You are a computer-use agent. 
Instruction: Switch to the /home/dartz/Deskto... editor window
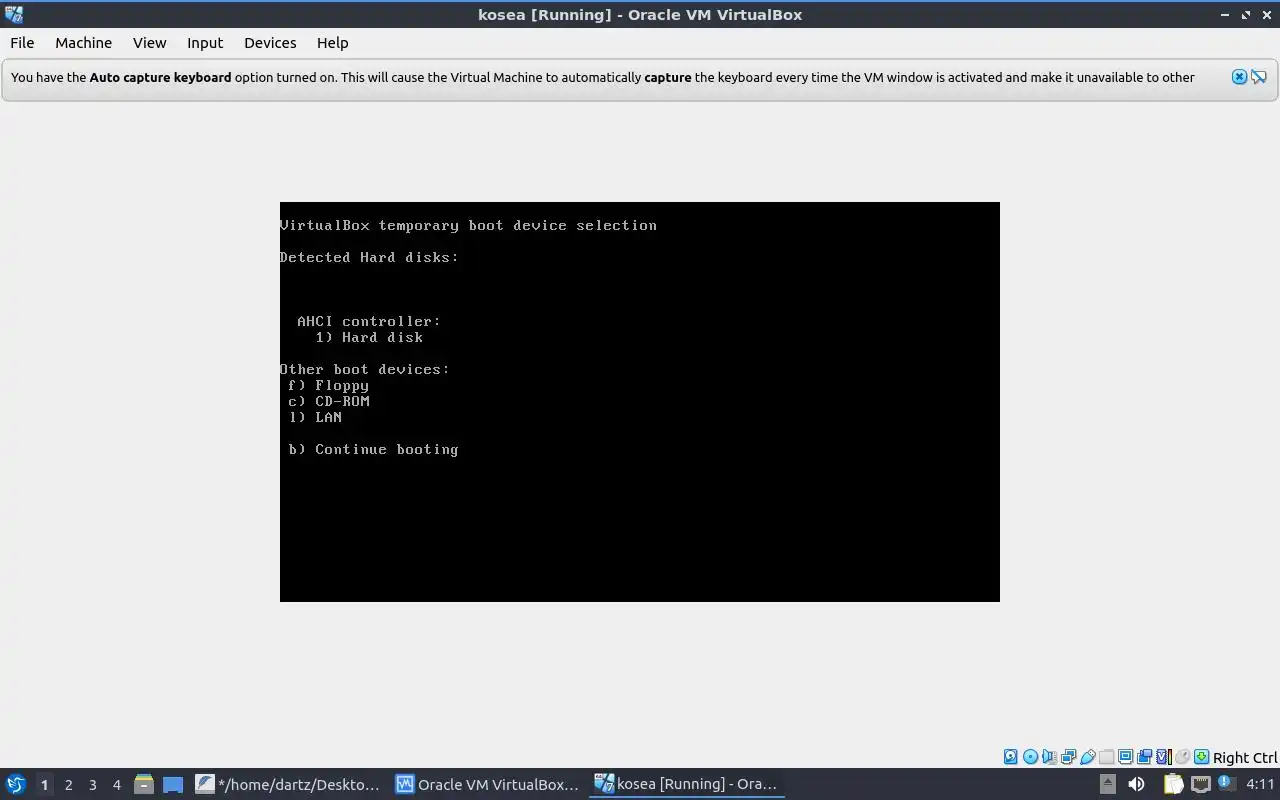[288, 784]
